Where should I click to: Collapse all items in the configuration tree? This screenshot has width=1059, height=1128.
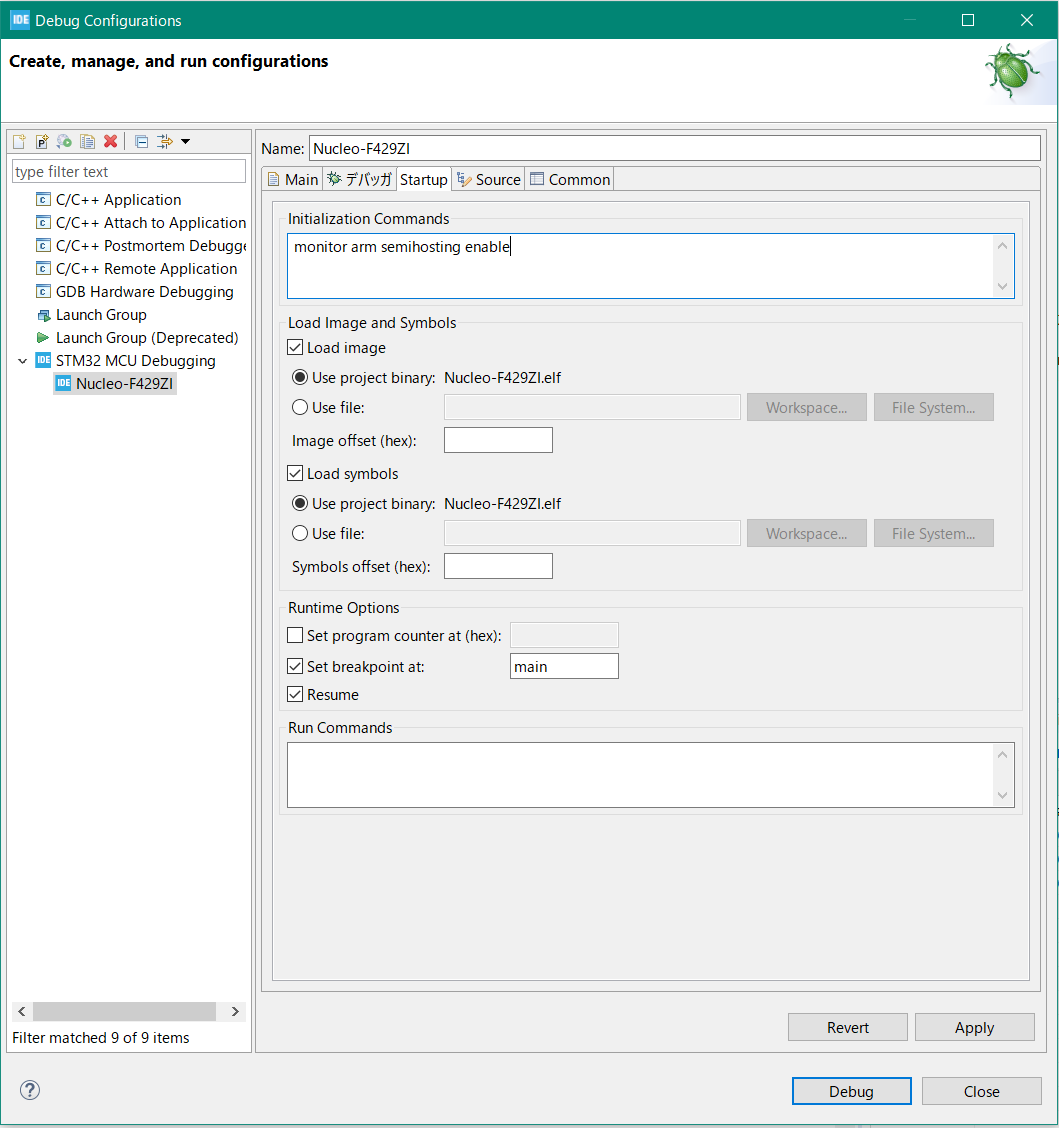click(x=140, y=141)
